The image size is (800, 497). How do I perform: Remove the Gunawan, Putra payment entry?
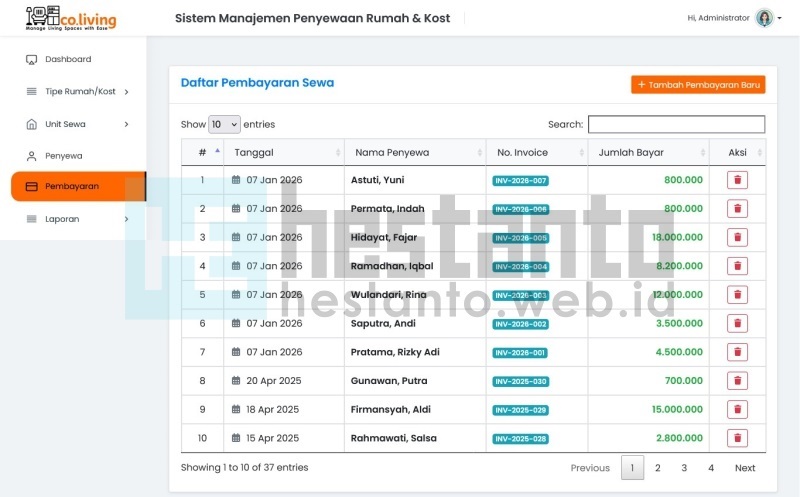click(737, 381)
